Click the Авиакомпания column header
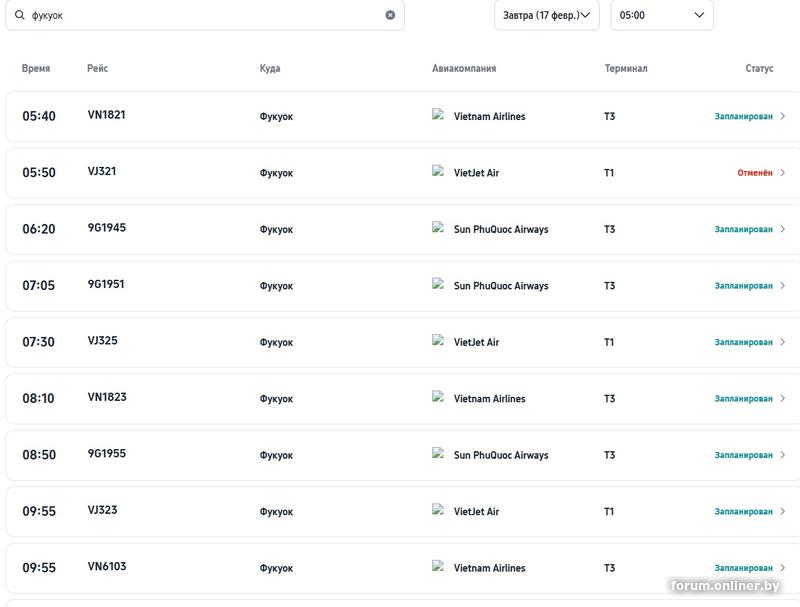 (464, 69)
